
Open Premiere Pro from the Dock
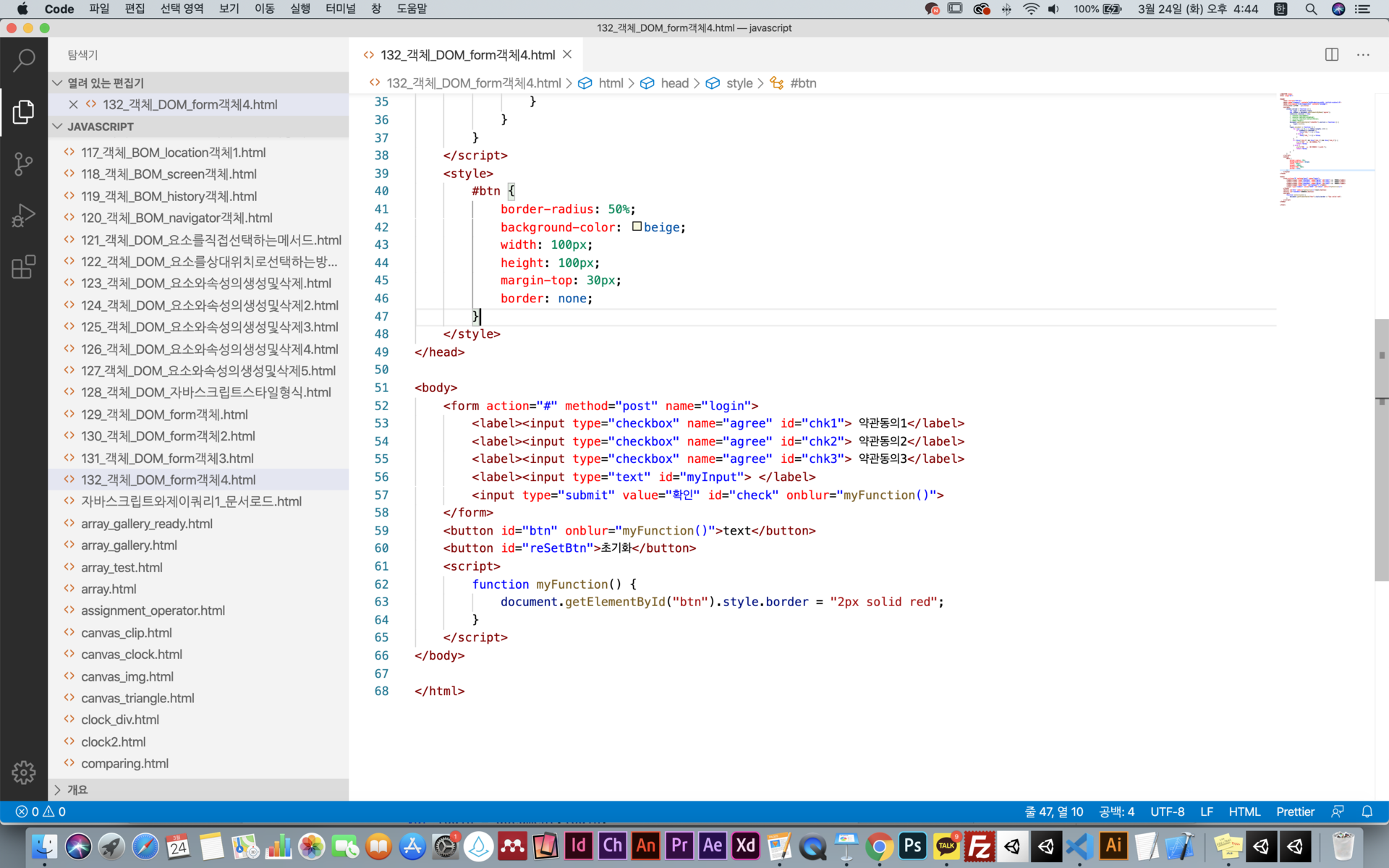pyautogui.click(x=679, y=846)
